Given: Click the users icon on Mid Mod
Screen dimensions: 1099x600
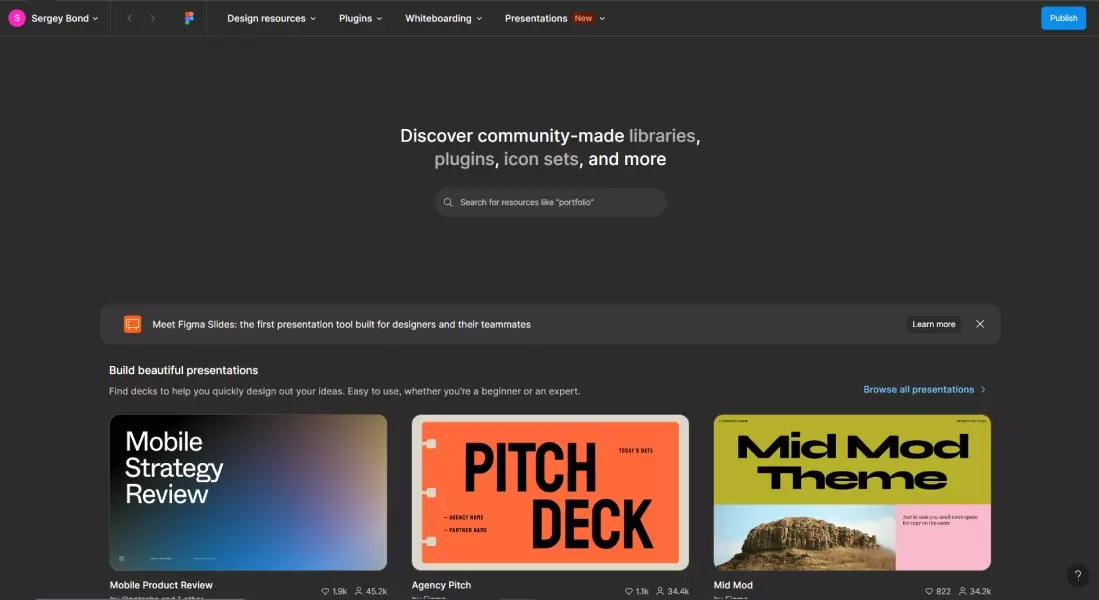Looking at the screenshot, I should click(x=962, y=592).
